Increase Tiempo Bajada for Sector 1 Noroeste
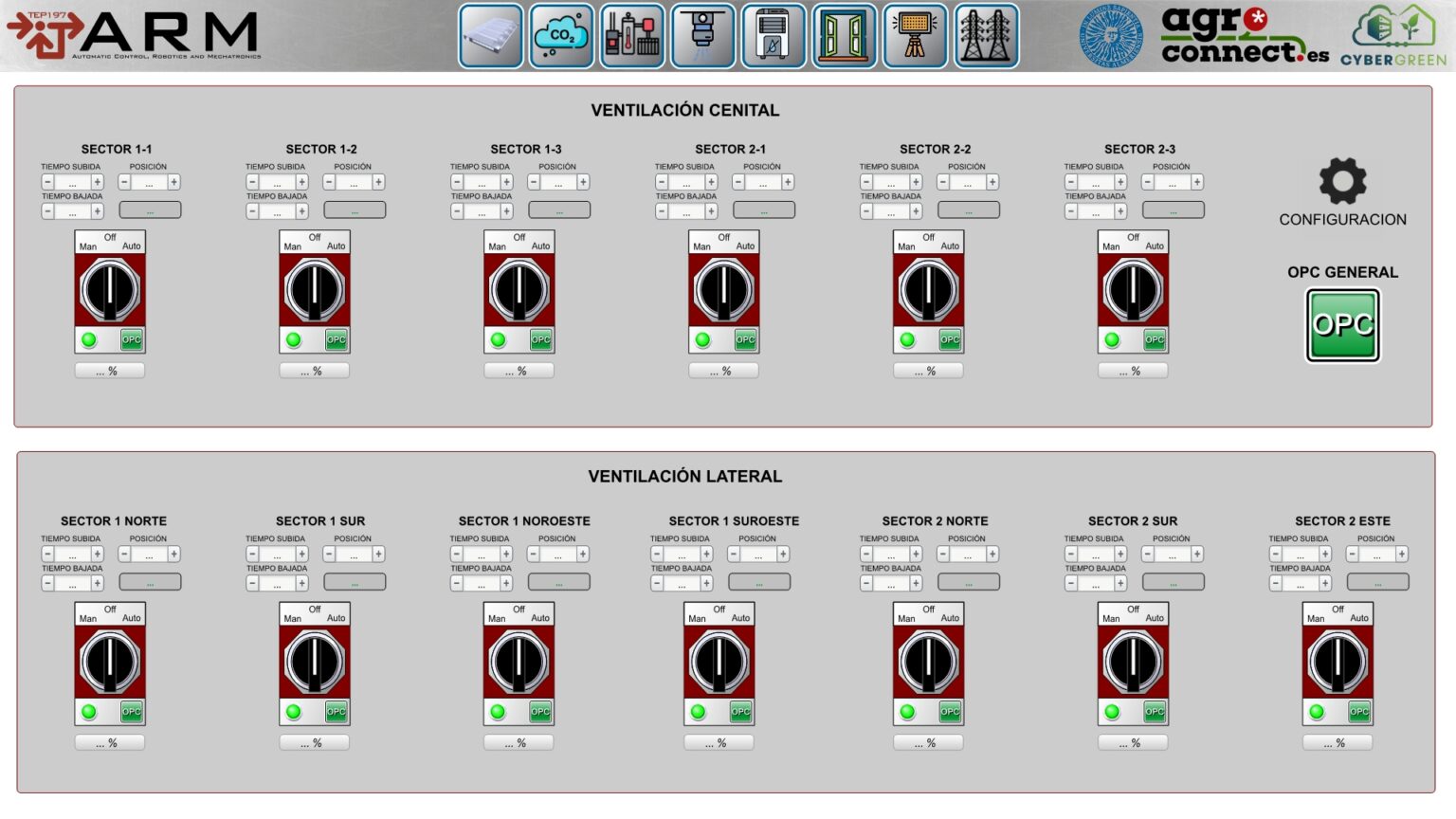The image size is (1456, 819). 506,583
